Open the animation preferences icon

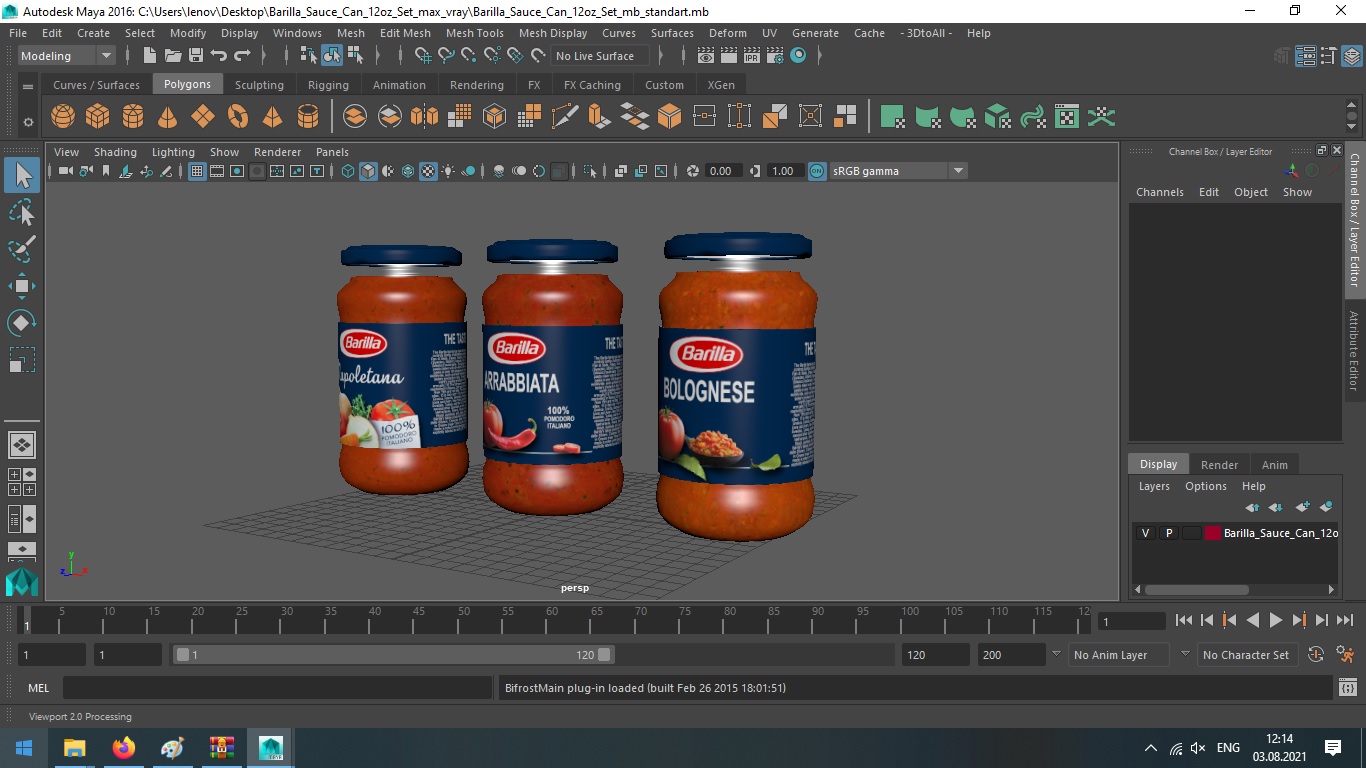[x=1346, y=655]
